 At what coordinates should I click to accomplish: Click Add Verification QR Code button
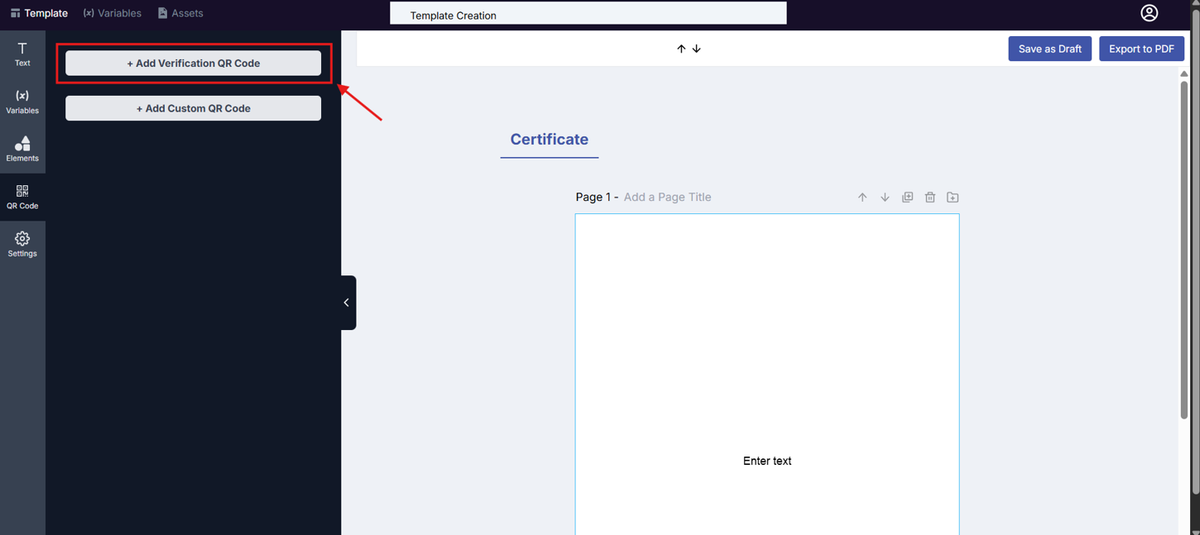tap(193, 63)
